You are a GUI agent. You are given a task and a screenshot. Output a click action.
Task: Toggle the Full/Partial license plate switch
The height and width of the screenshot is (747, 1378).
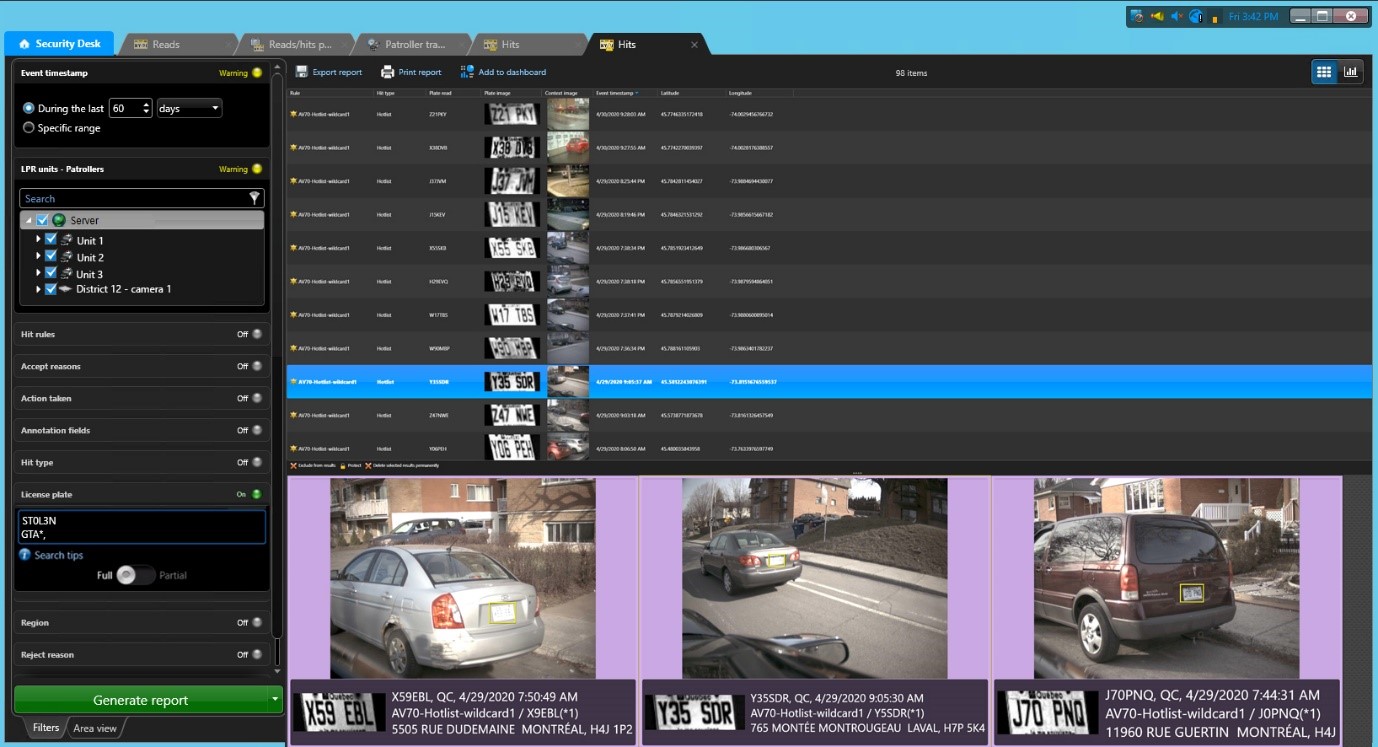click(x=135, y=575)
